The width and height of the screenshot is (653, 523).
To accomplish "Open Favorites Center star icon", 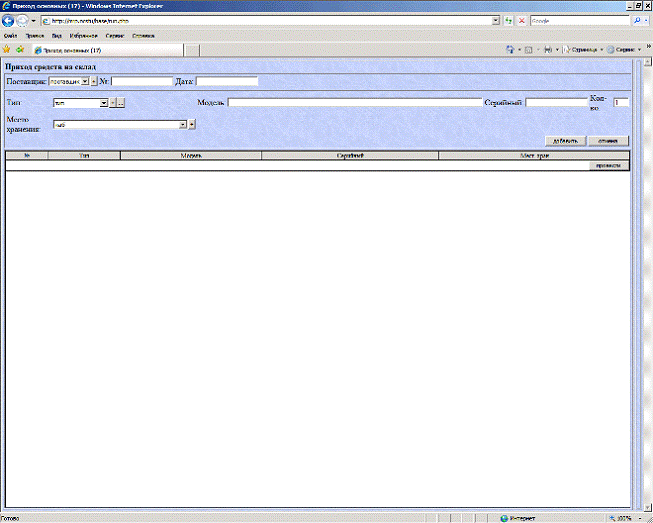I will [7, 48].
